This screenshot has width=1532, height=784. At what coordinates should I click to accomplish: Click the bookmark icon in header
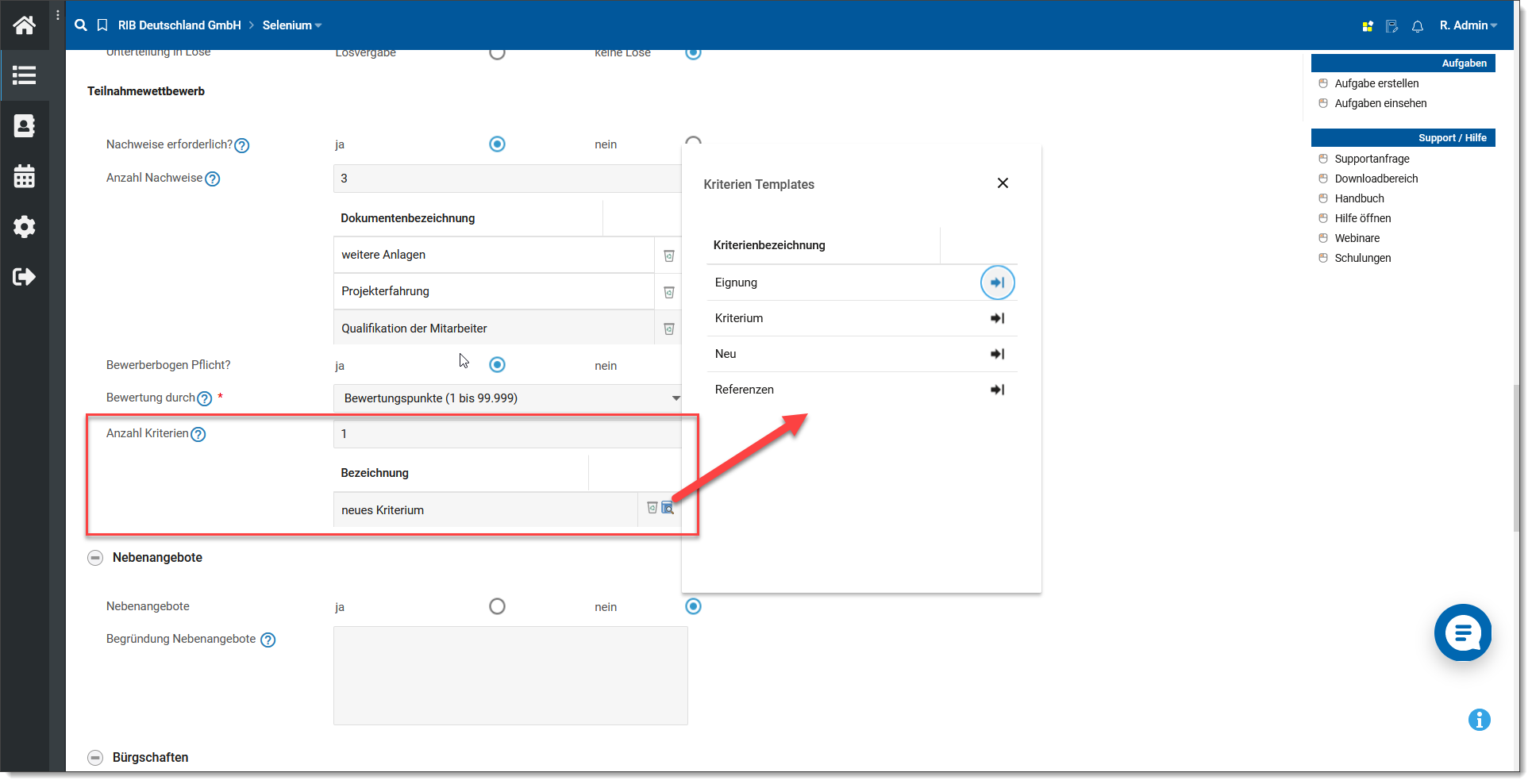pyautogui.click(x=102, y=25)
